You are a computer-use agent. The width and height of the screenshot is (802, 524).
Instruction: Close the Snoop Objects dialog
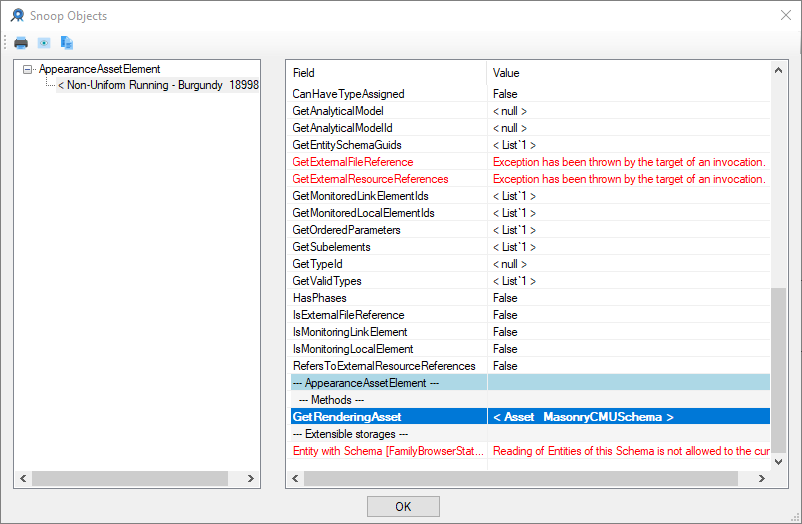click(783, 16)
